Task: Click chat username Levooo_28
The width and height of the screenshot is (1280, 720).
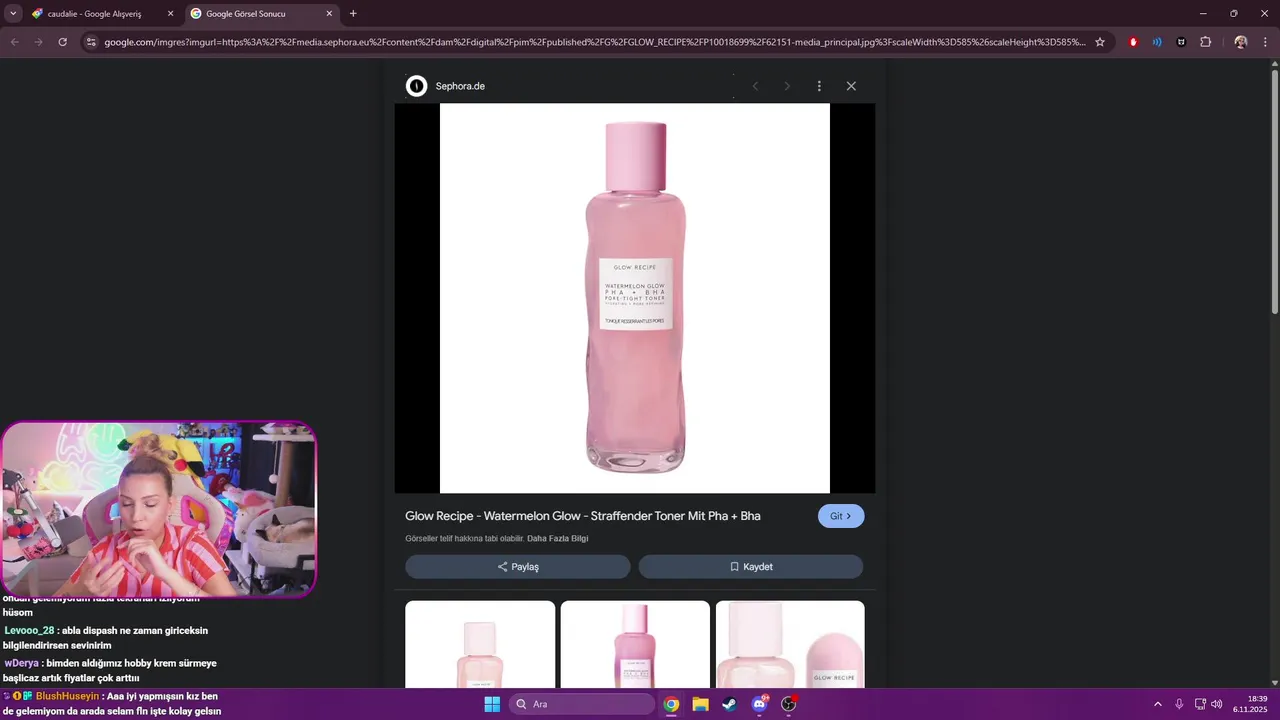Action: (30, 631)
